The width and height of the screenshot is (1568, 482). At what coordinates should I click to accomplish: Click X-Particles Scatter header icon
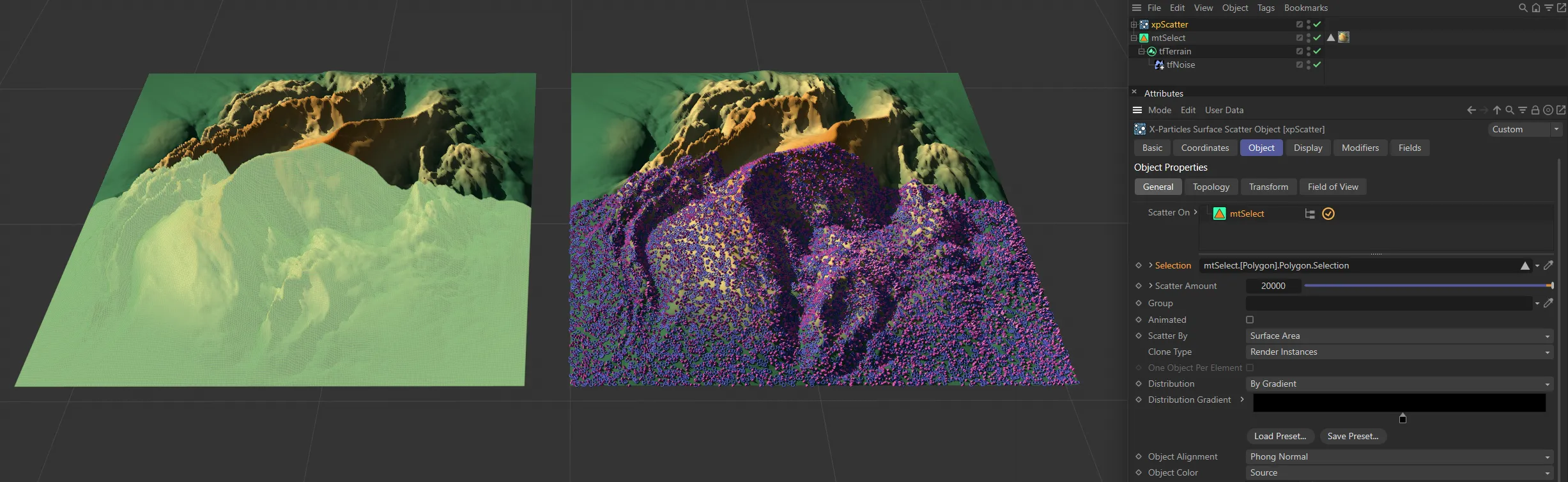coord(1140,129)
